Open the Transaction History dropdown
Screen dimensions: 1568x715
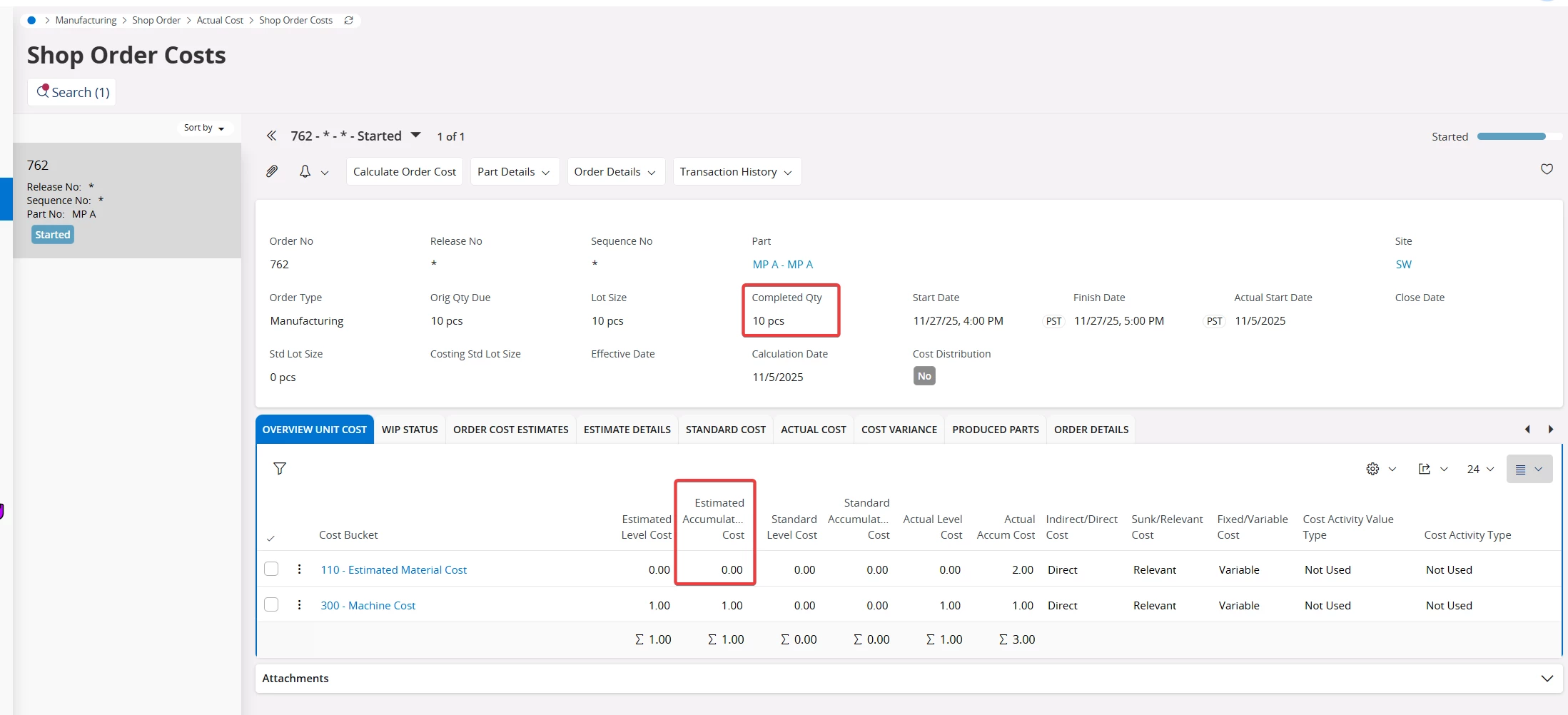(x=736, y=172)
